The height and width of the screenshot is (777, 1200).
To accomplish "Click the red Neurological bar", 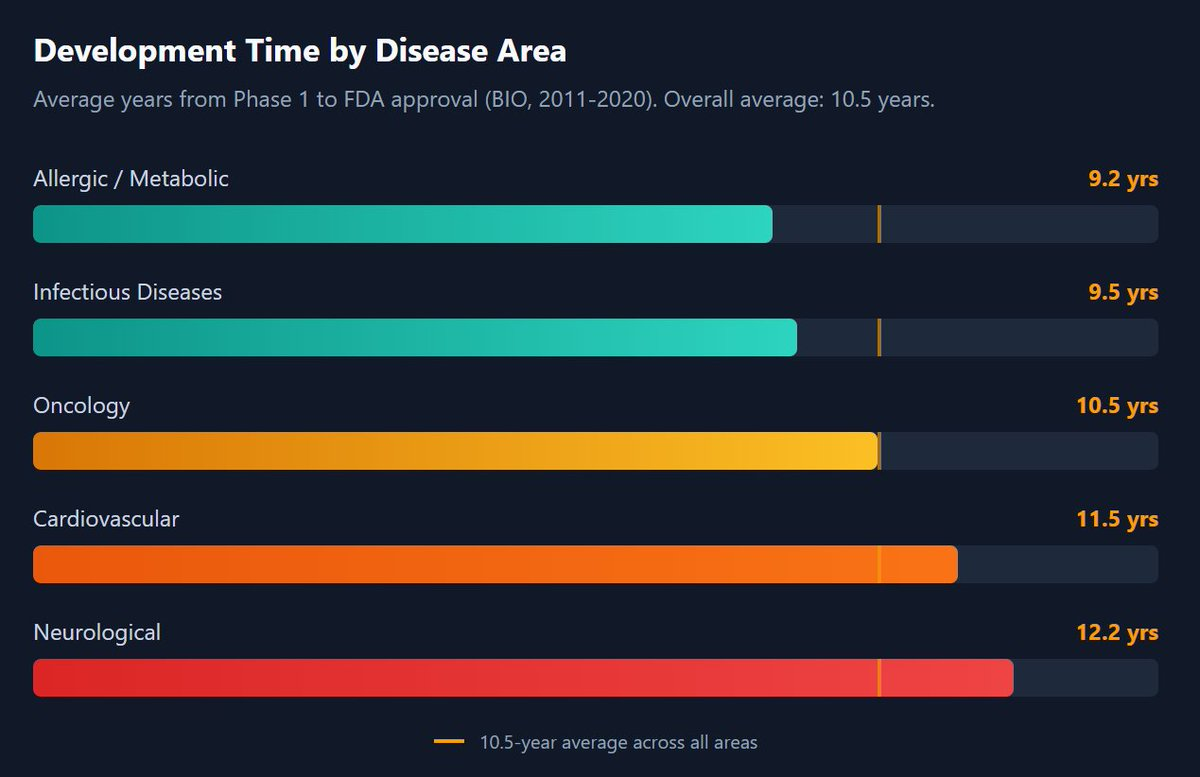I will tap(523, 678).
